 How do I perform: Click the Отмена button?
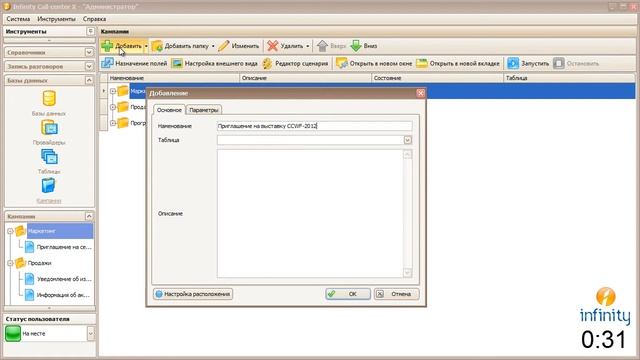point(396,294)
